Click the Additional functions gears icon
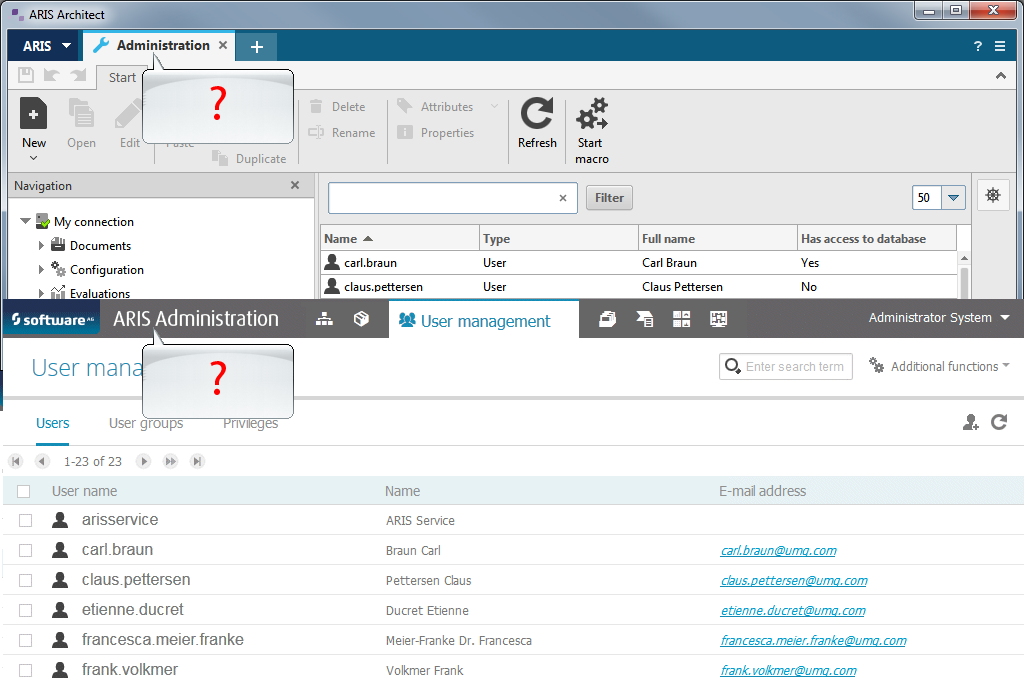The width and height of the screenshot is (1024, 682). (876, 365)
